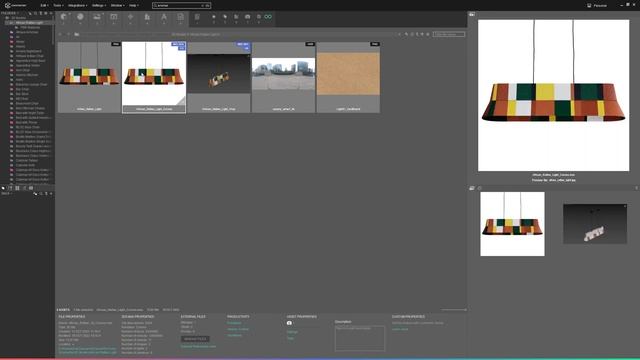
Task: Click the Description text box
Action: (x=360, y=338)
